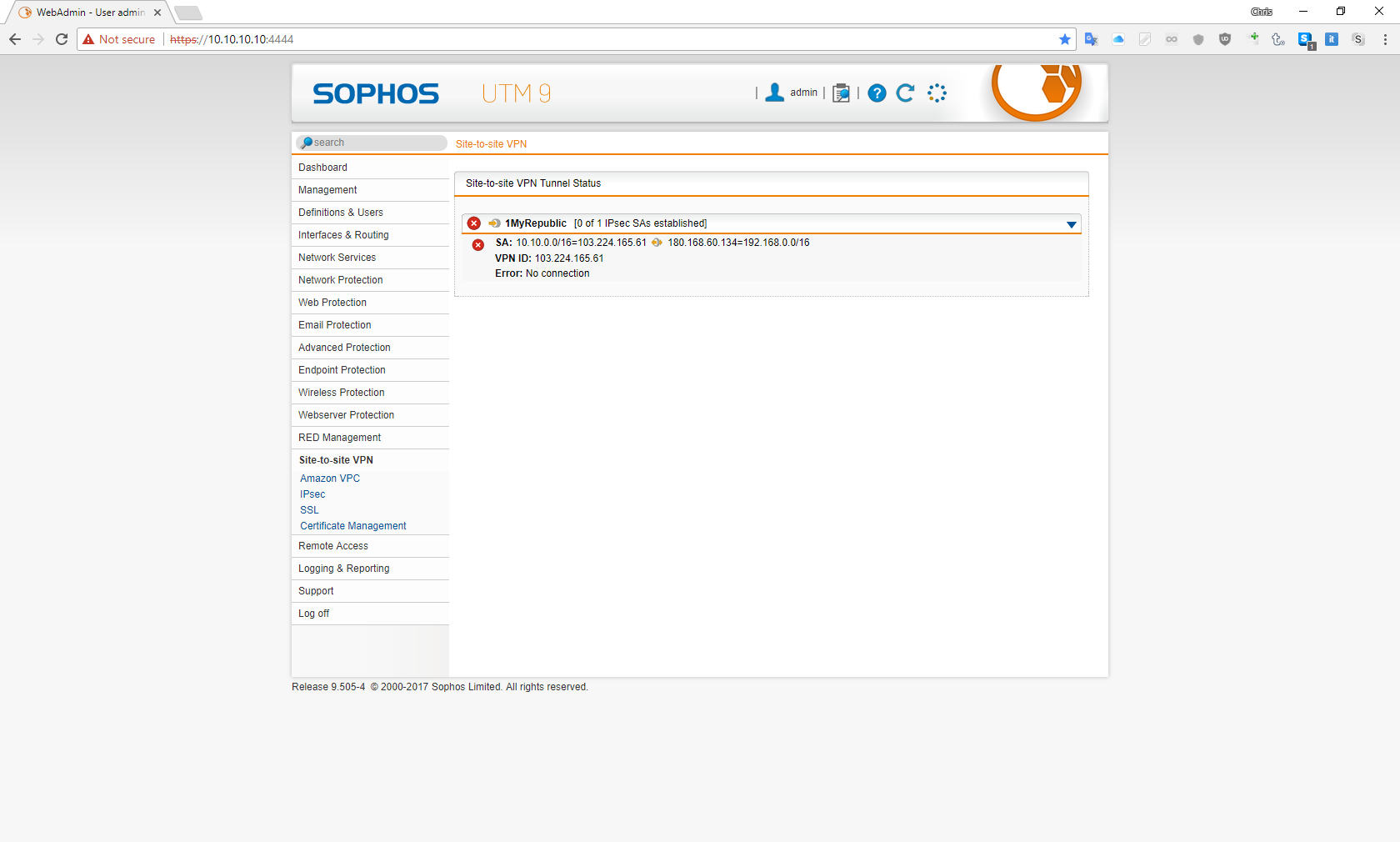
Task: Click the Not secure warning icon
Action: tap(88, 39)
